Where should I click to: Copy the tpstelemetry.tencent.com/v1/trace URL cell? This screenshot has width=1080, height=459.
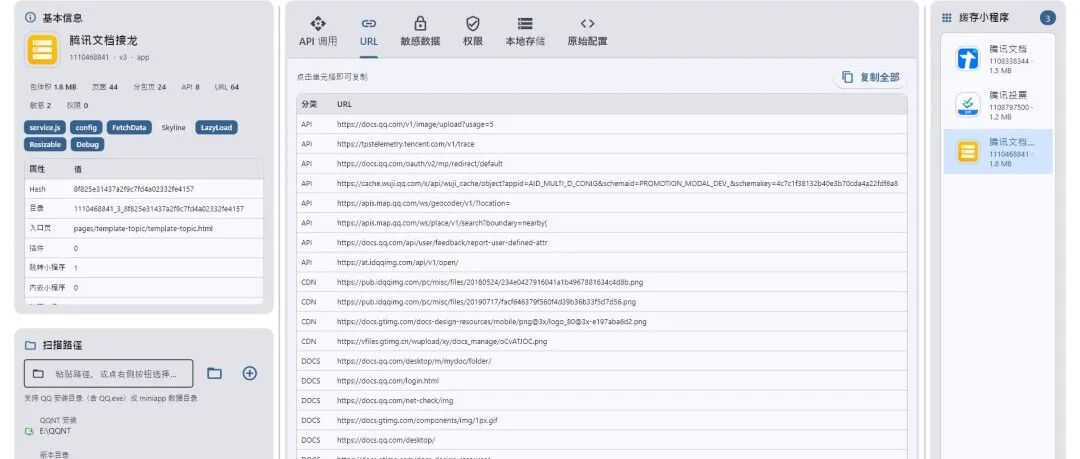click(405, 144)
